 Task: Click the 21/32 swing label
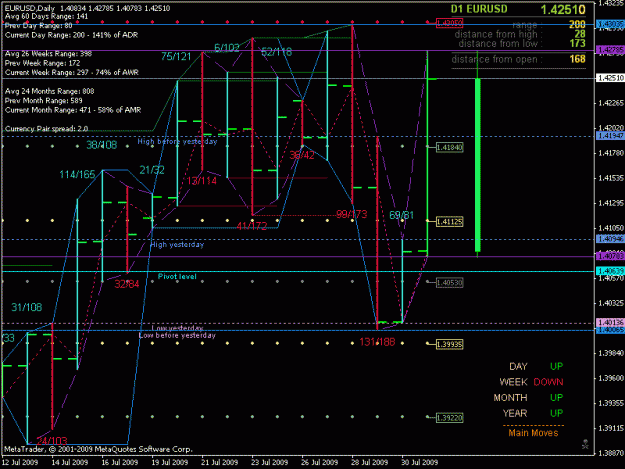(152, 171)
